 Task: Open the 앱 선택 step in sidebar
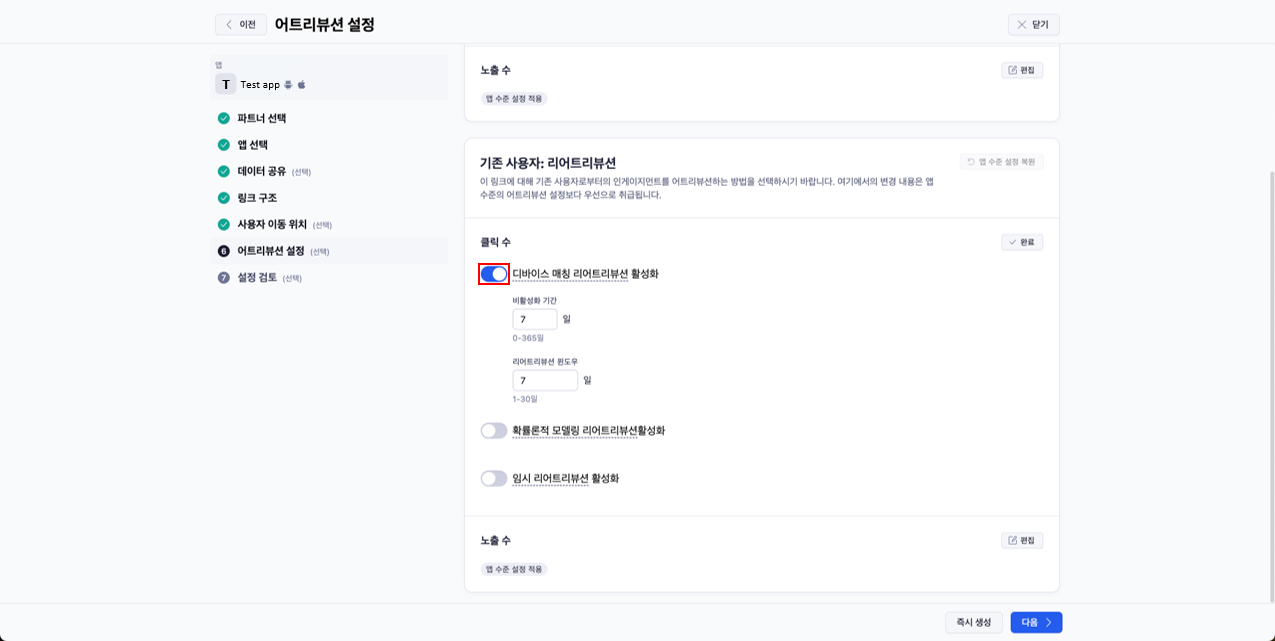tap(252, 145)
